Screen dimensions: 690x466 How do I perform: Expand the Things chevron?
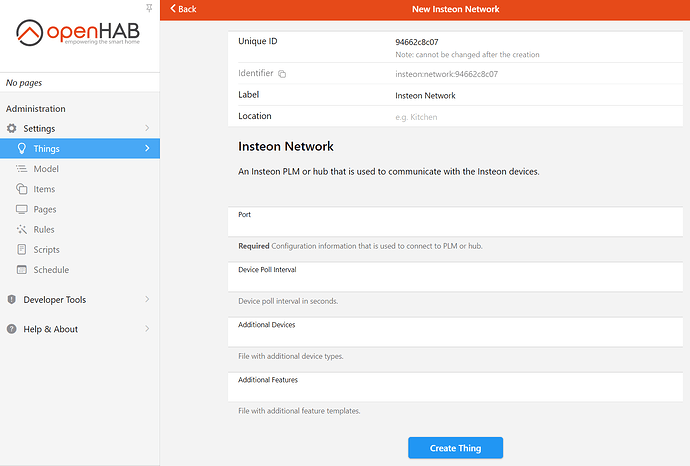pos(147,148)
